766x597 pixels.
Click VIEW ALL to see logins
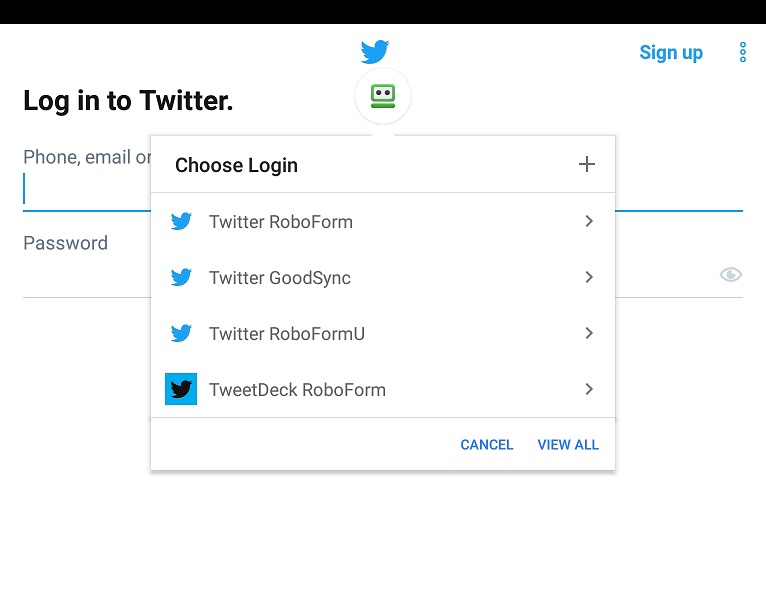pyautogui.click(x=568, y=445)
